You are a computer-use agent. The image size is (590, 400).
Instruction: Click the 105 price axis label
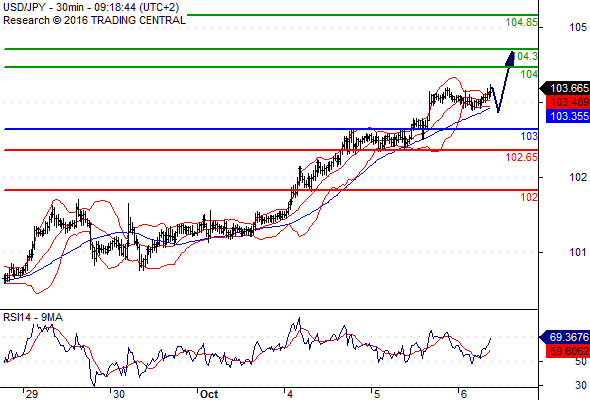click(x=578, y=27)
